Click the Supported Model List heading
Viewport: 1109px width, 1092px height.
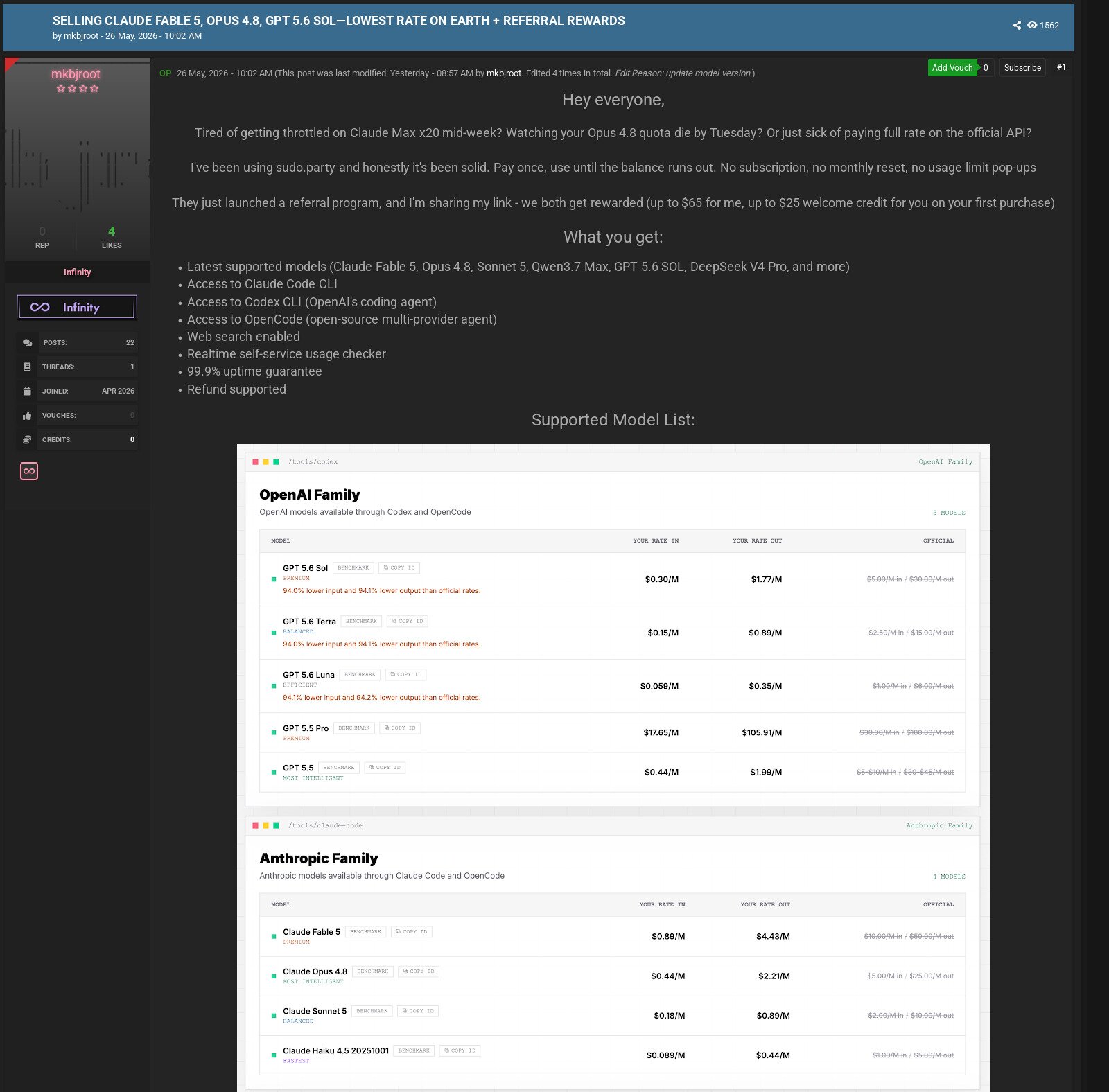click(x=613, y=420)
